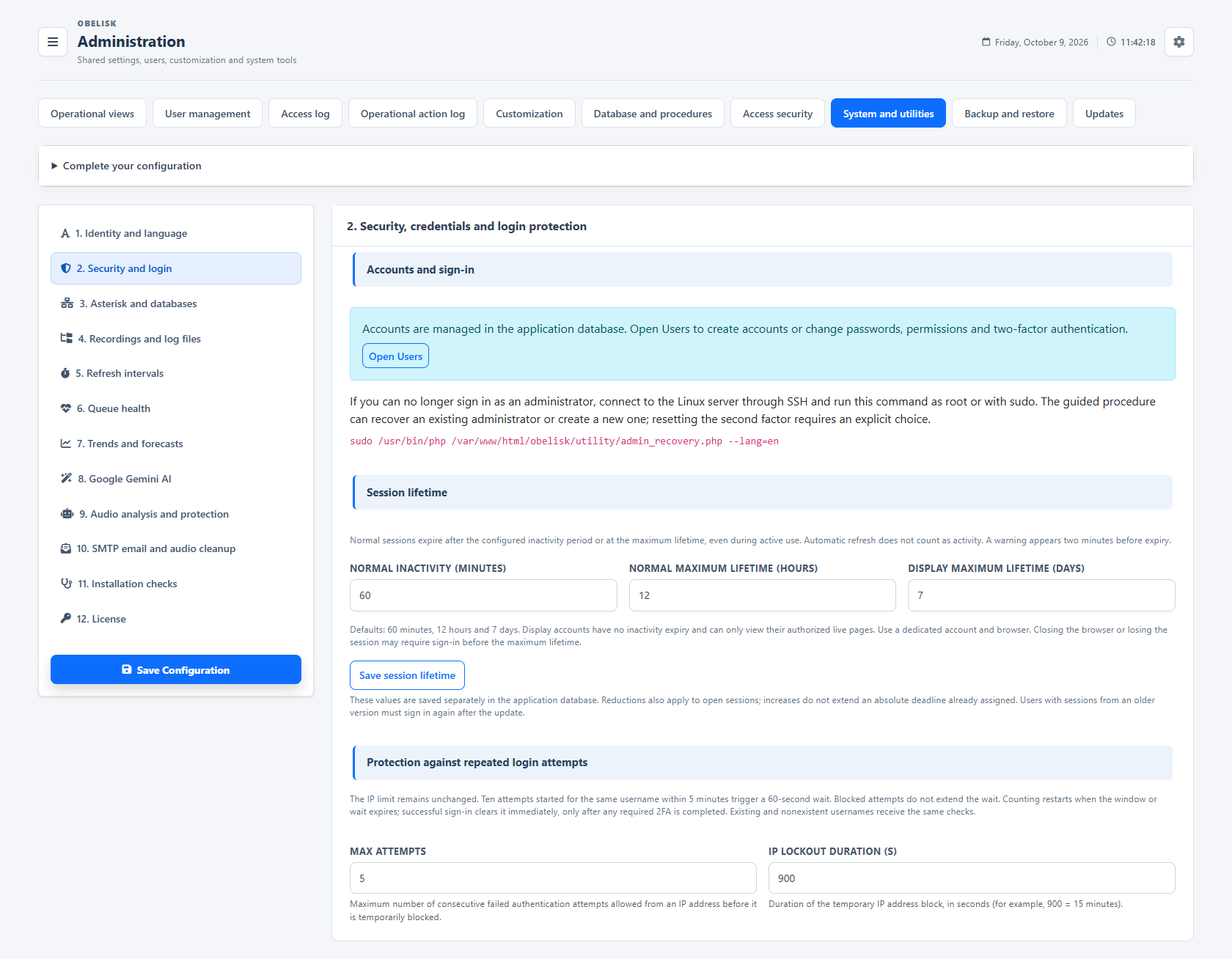
Task: Go to the Access log tab
Action: point(305,113)
